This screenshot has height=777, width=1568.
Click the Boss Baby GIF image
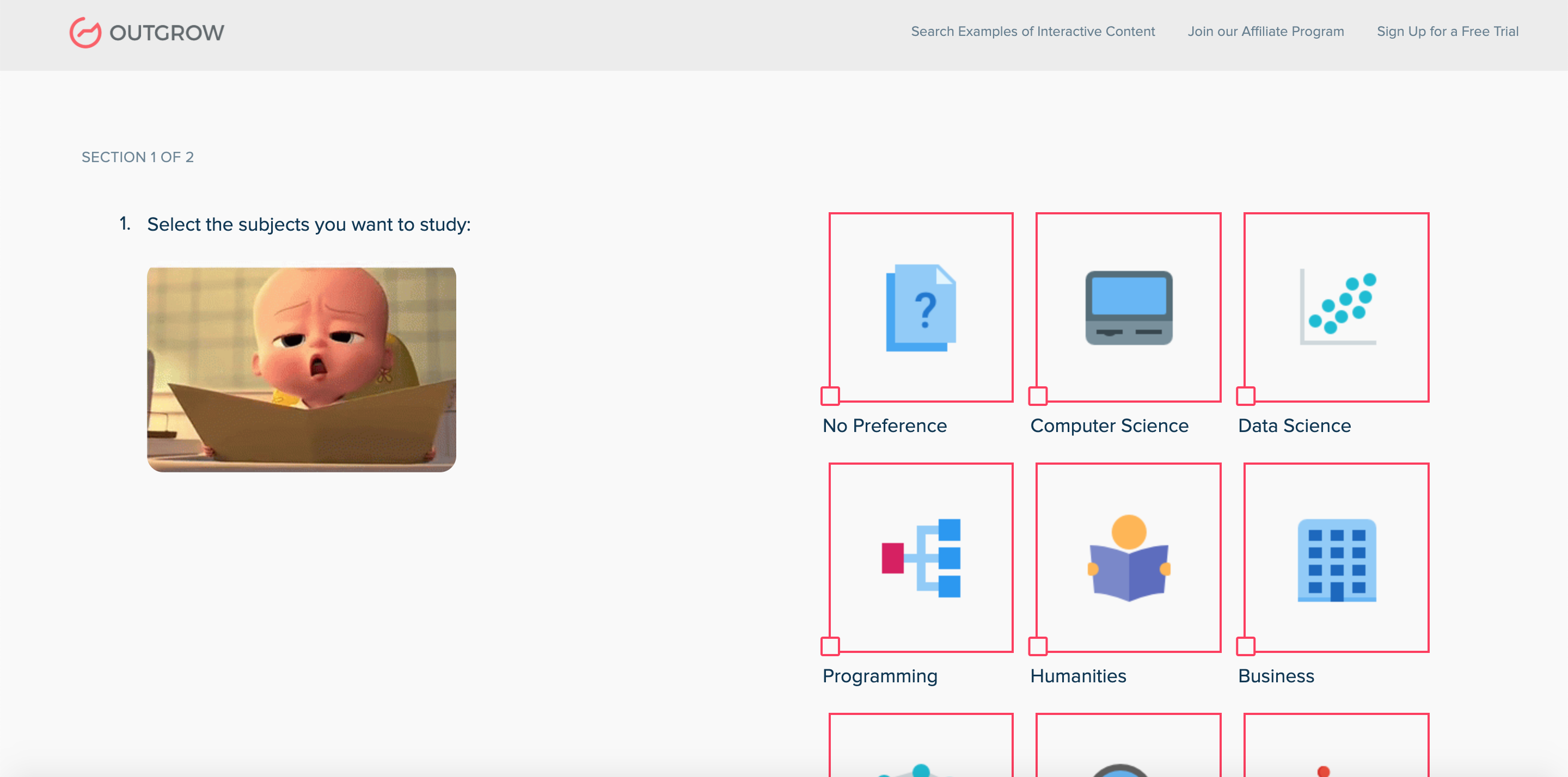point(301,369)
